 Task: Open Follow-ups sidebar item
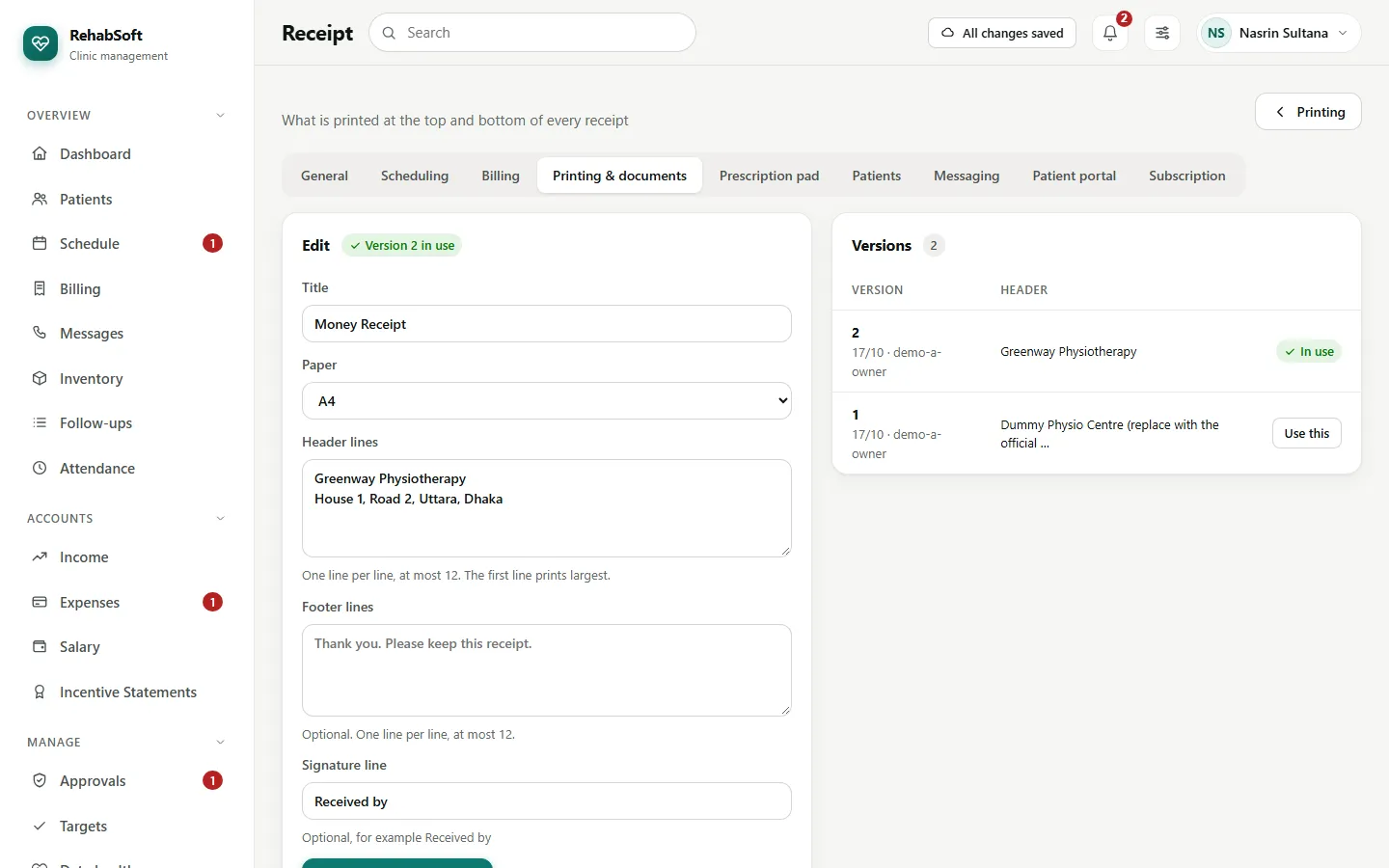(x=126, y=422)
